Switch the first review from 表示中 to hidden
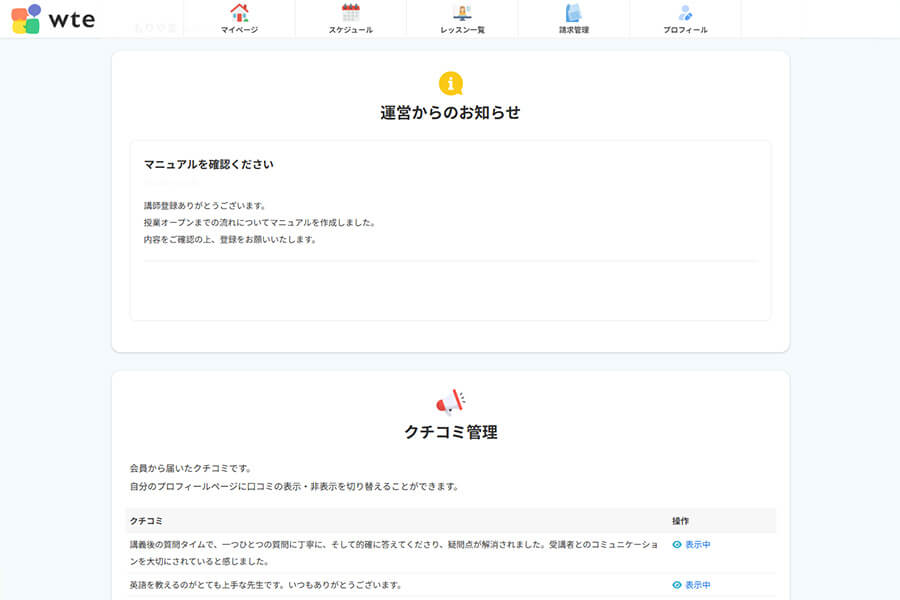The image size is (900, 600). pos(693,544)
